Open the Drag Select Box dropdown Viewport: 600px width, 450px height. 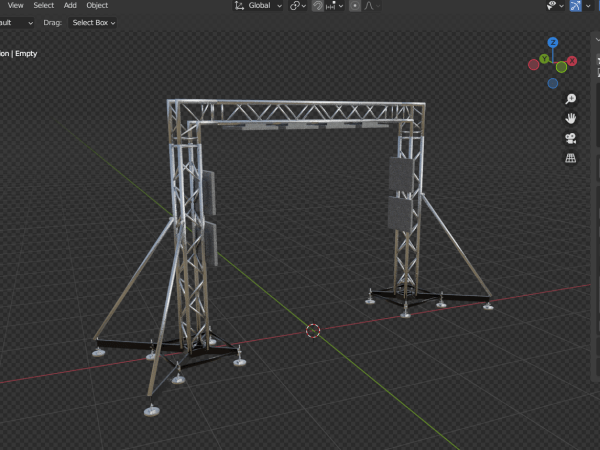tap(92, 23)
